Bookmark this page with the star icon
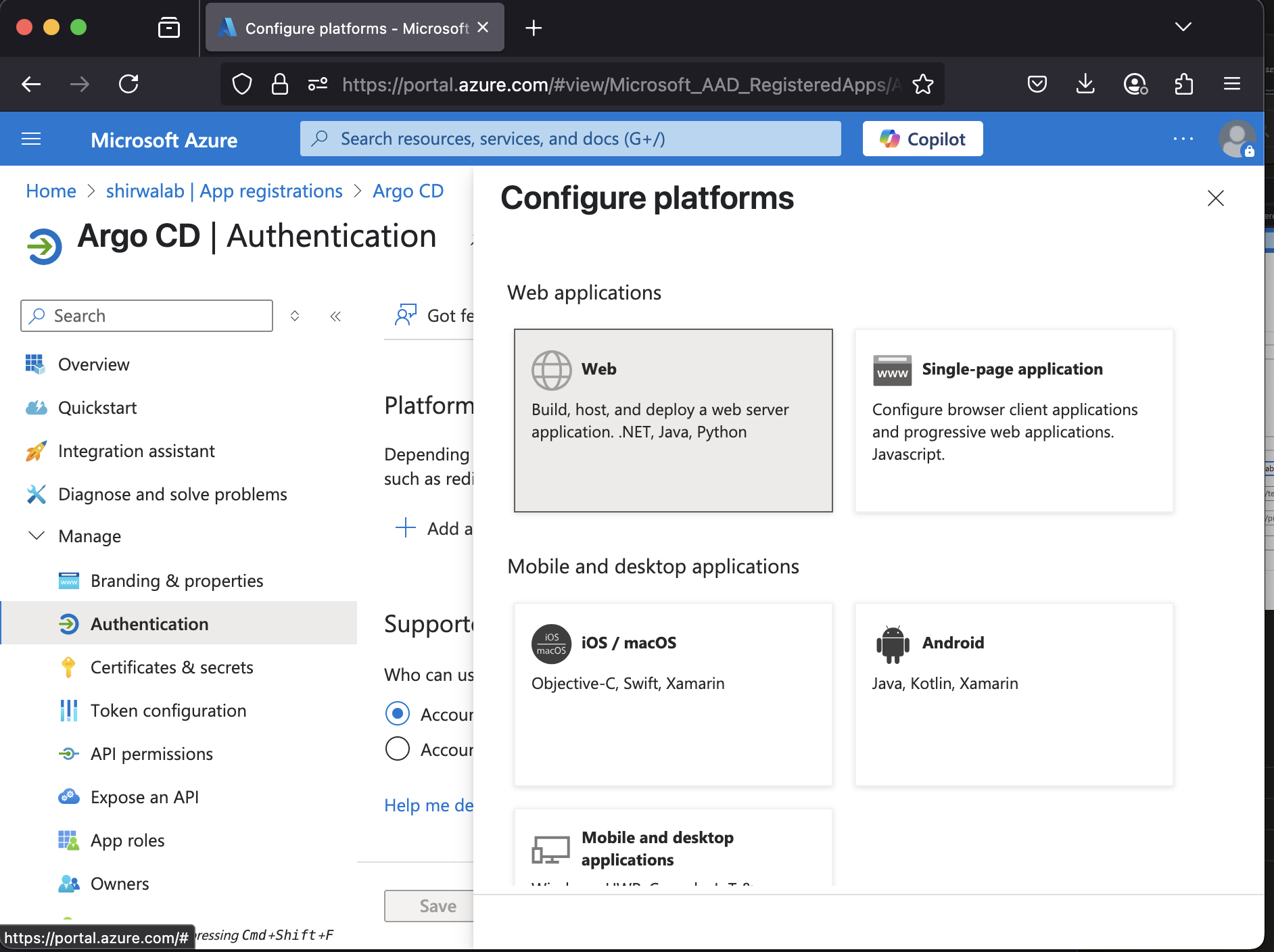 (923, 84)
